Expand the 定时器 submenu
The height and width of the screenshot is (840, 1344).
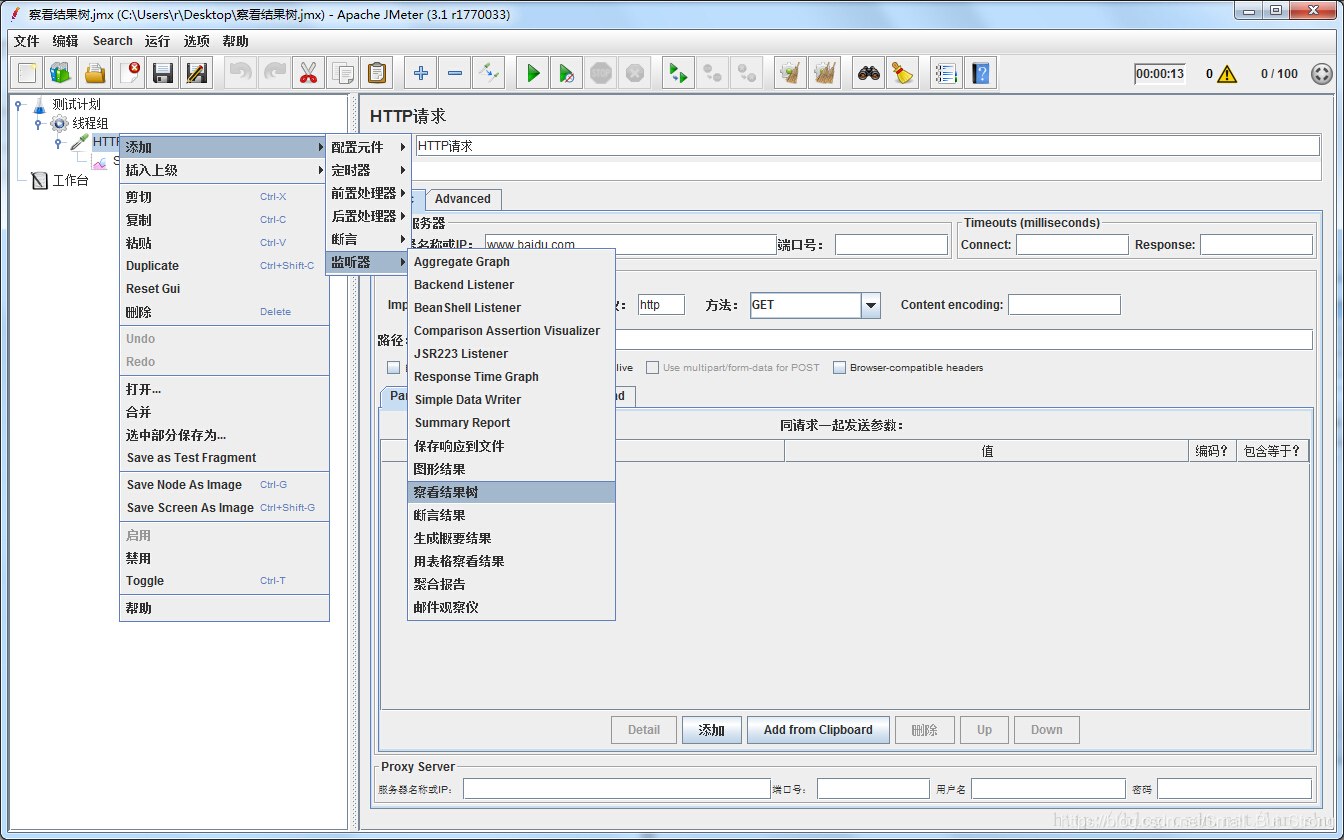[368, 170]
